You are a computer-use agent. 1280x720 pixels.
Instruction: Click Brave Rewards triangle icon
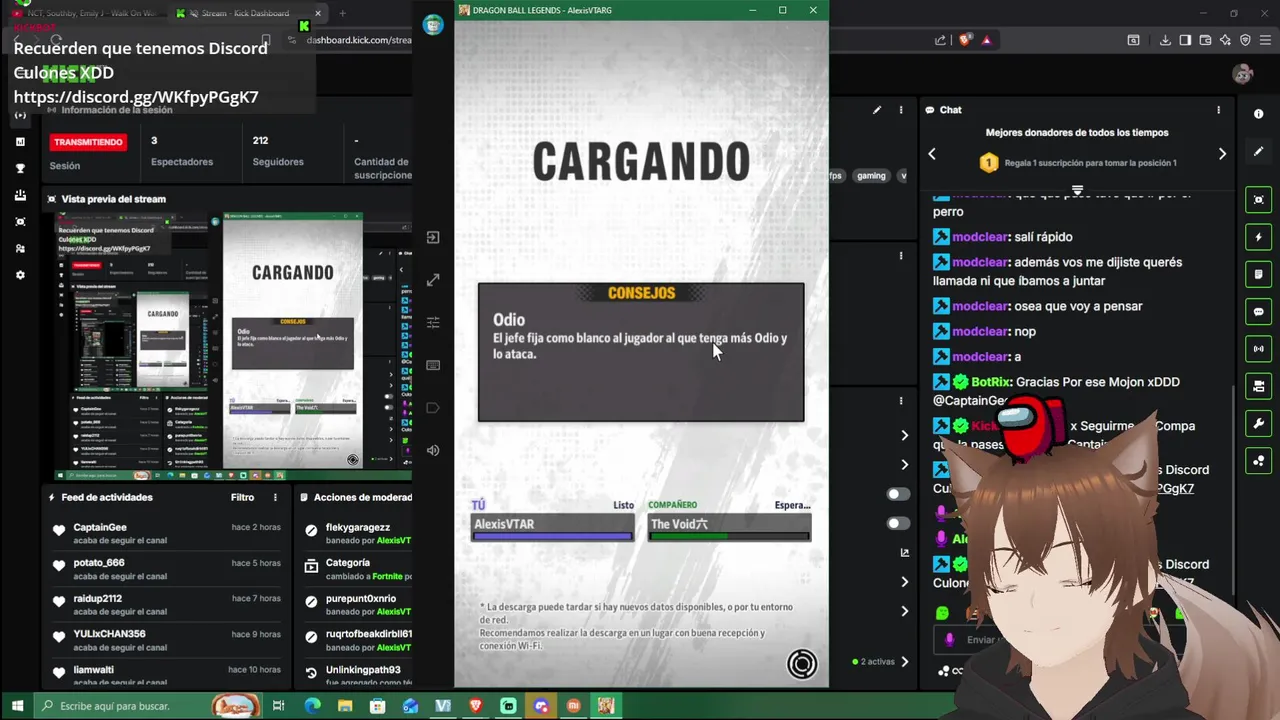pyautogui.click(x=986, y=40)
